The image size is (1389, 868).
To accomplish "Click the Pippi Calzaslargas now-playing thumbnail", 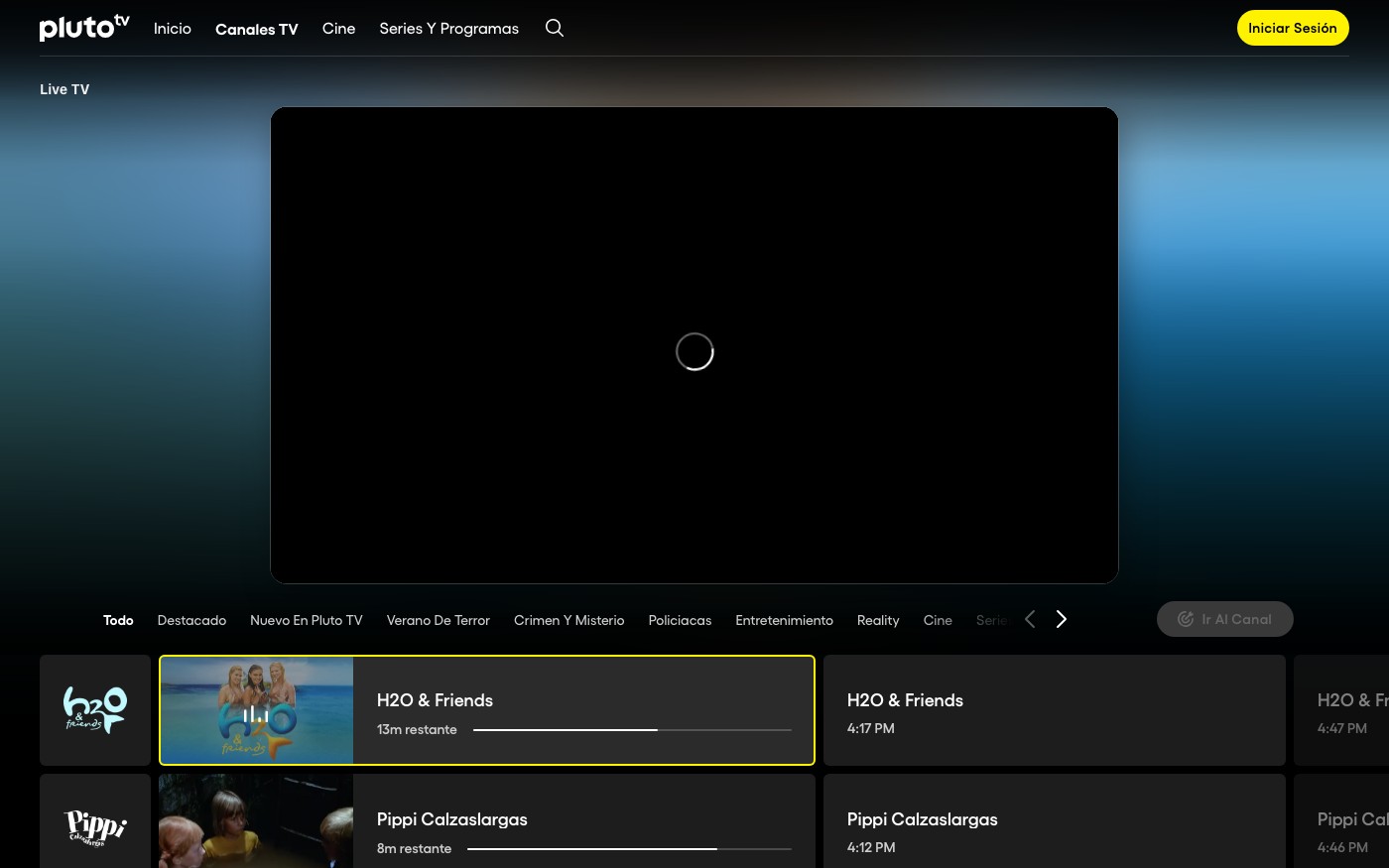I will 256,821.
